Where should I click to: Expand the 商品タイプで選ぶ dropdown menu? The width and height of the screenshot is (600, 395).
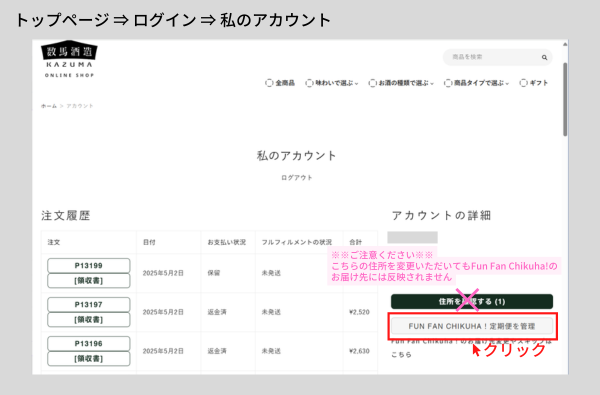click(476, 83)
